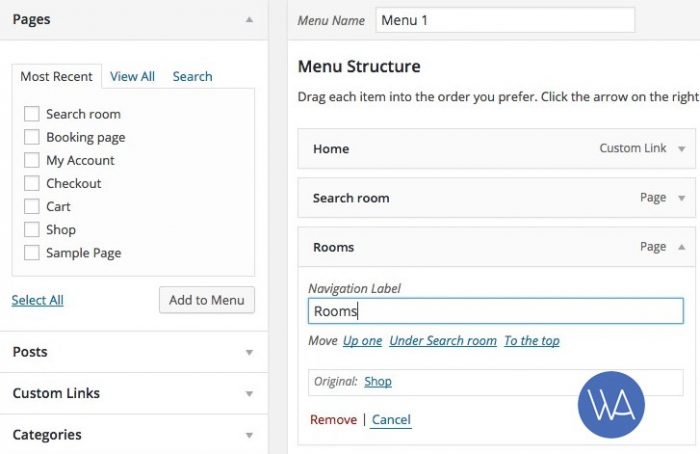Click the blue WA logo badge
This screenshot has height=454, width=700.
[x=611, y=404]
